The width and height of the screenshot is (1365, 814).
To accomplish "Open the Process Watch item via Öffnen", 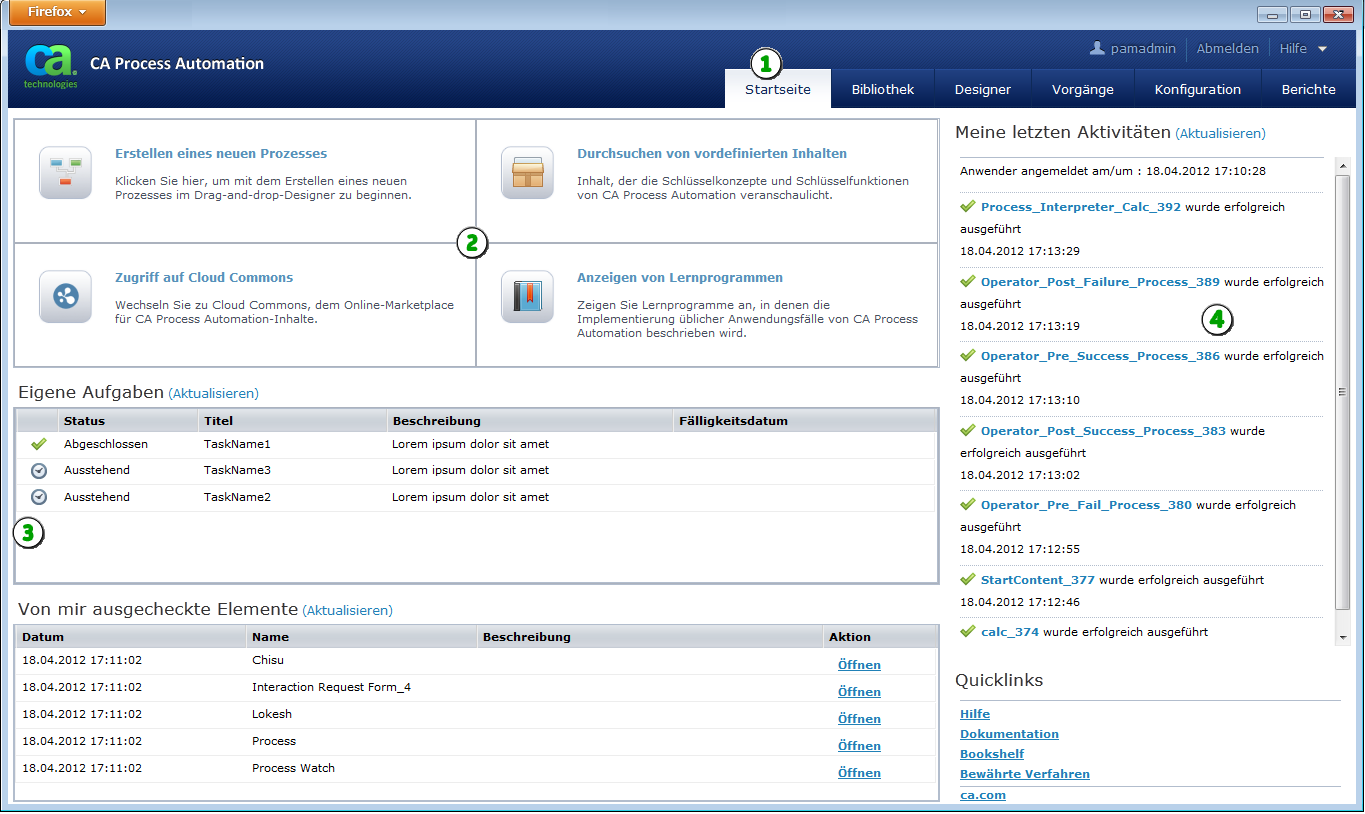I will point(859,773).
